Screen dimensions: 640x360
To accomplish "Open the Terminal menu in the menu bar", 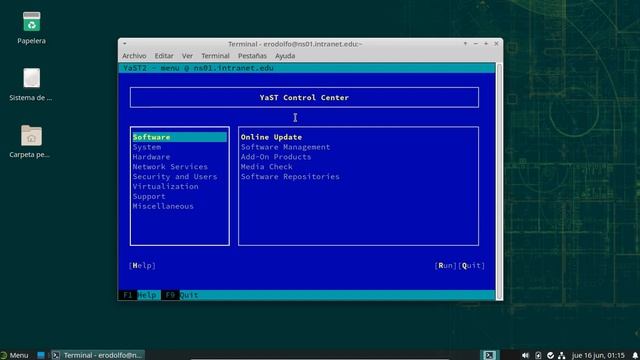I will 215,56.
